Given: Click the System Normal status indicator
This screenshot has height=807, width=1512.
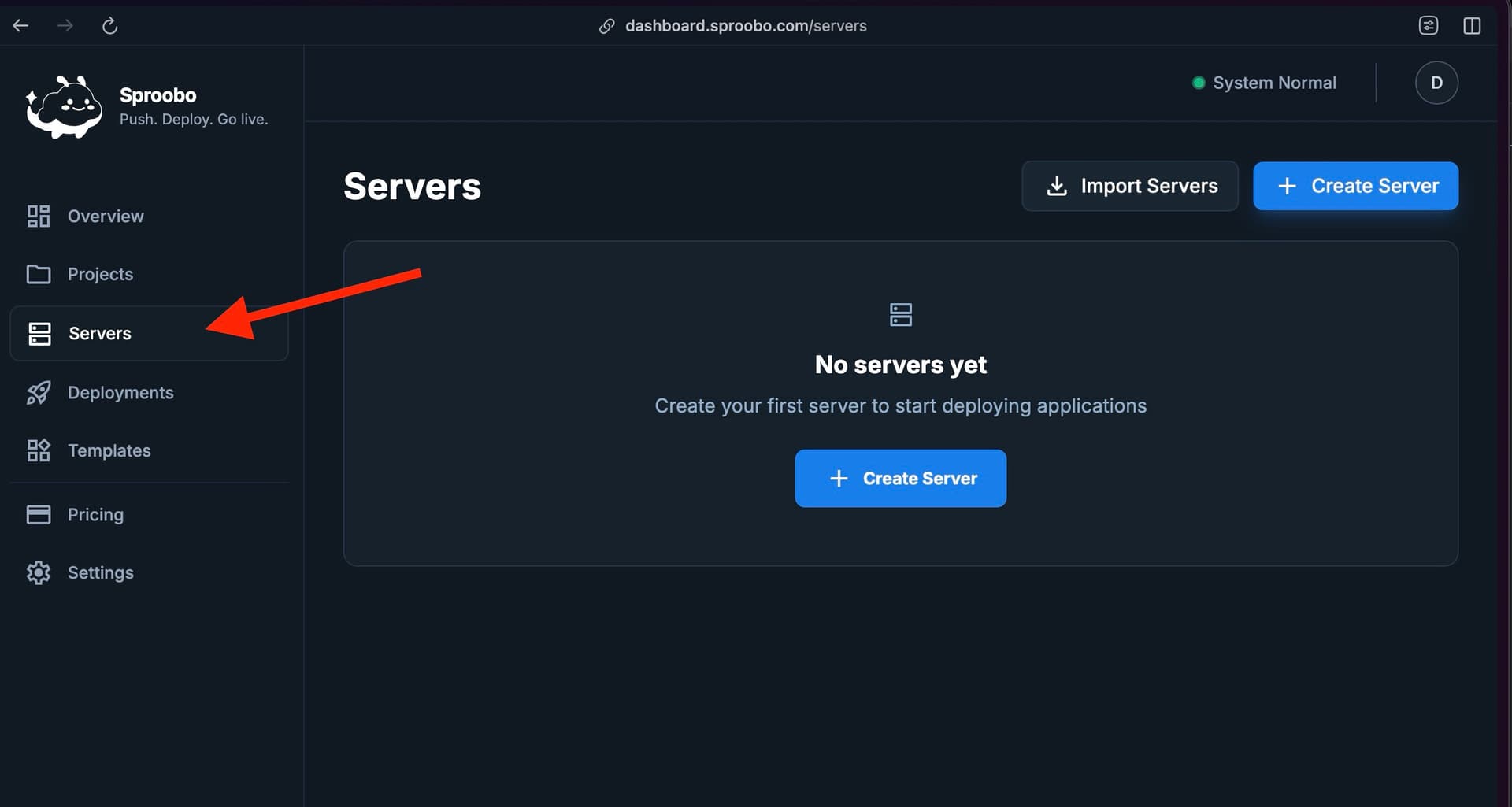Looking at the screenshot, I should pos(1199,82).
